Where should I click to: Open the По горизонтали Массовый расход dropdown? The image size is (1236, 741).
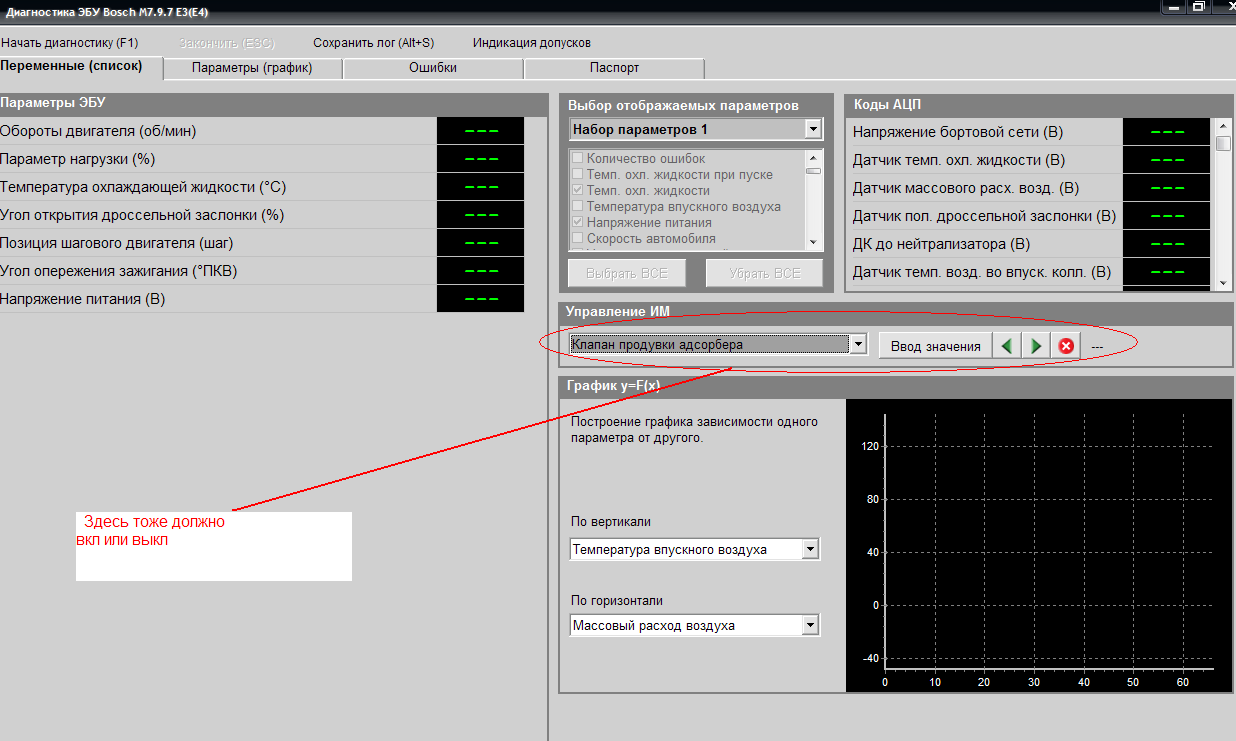811,626
